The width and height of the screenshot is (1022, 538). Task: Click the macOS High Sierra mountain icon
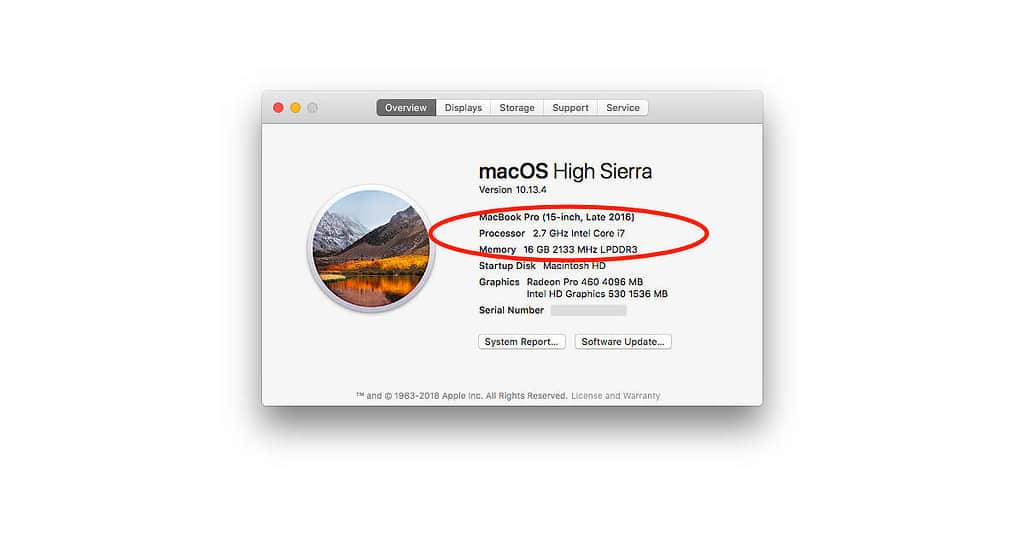pos(371,248)
